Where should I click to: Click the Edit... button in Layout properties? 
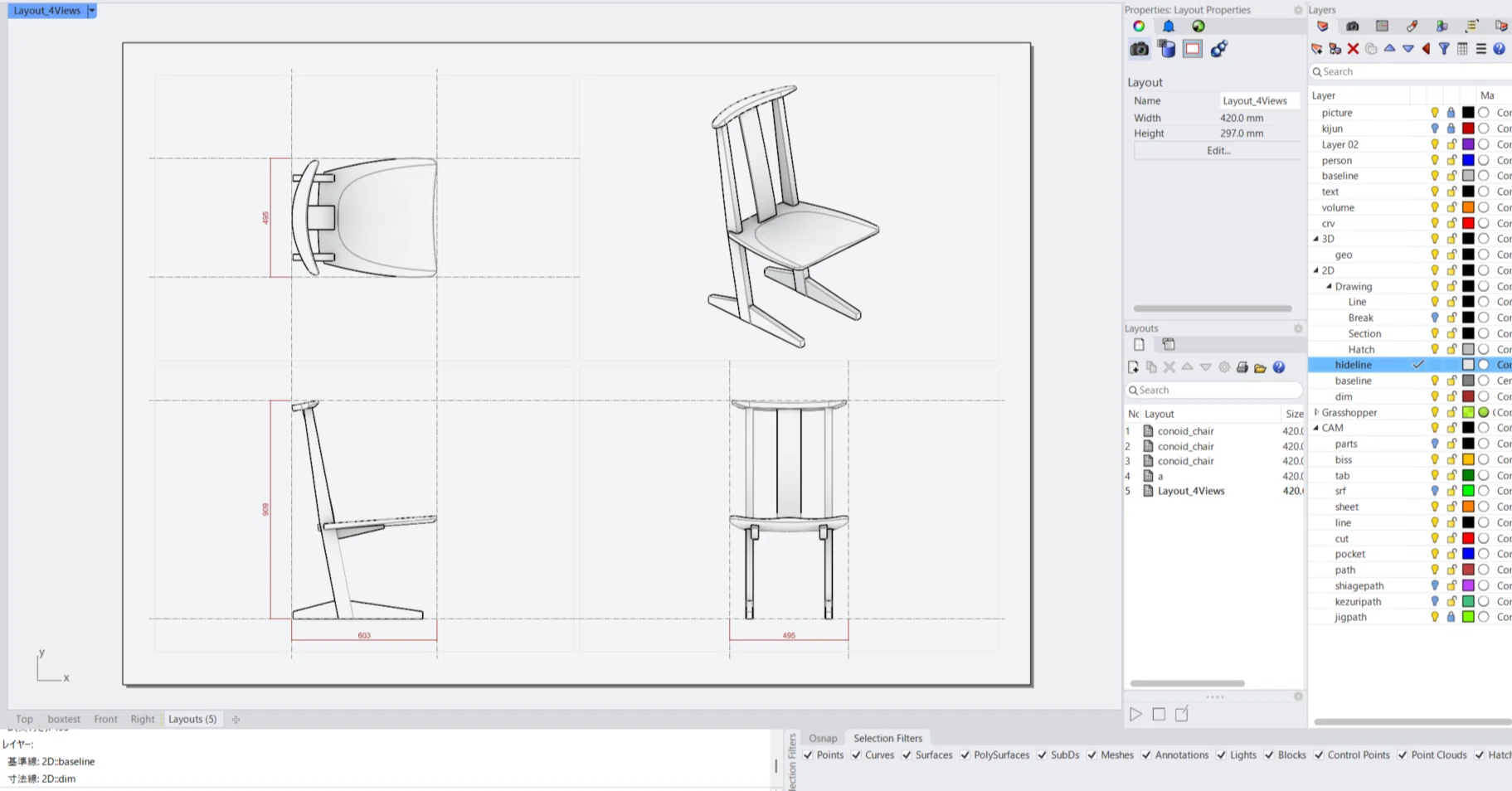pyautogui.click(x=1218, y=151)
